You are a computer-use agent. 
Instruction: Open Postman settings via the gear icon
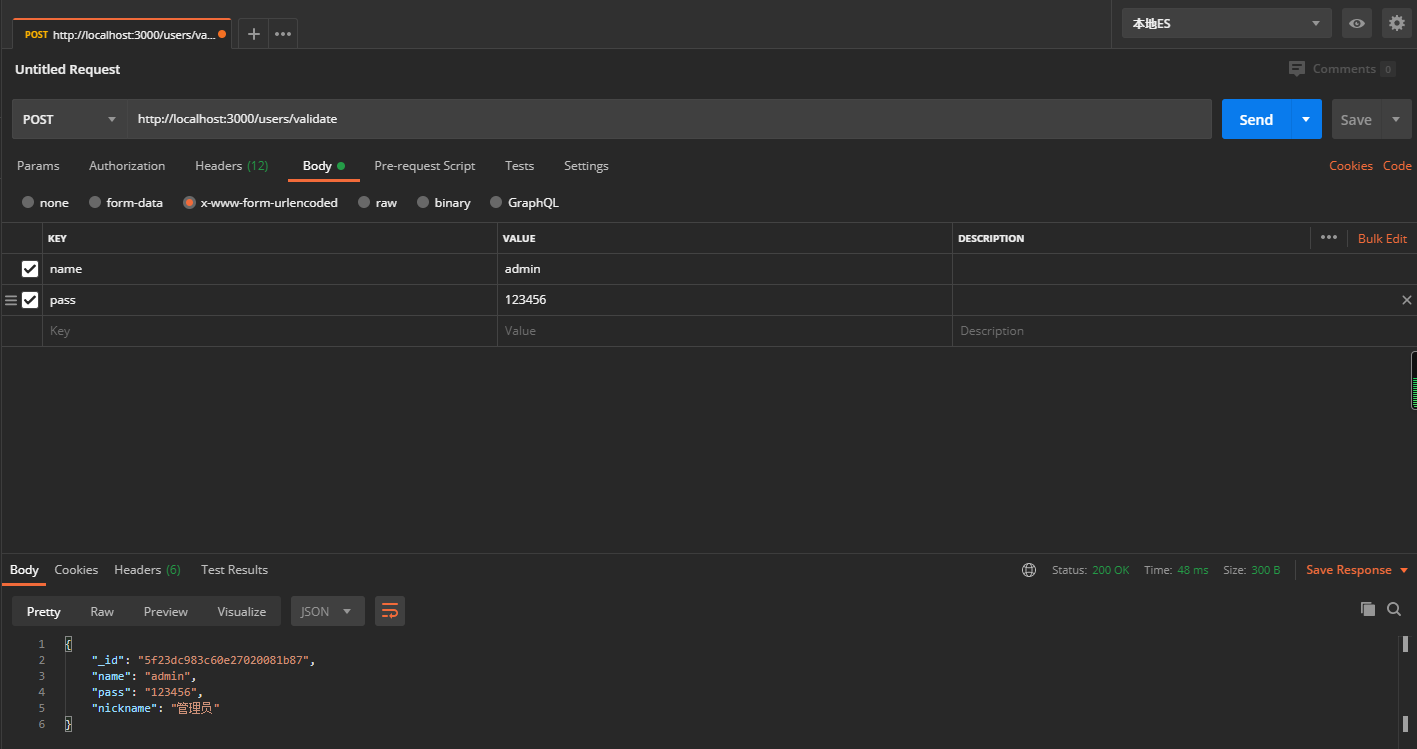coord(1396,23)
